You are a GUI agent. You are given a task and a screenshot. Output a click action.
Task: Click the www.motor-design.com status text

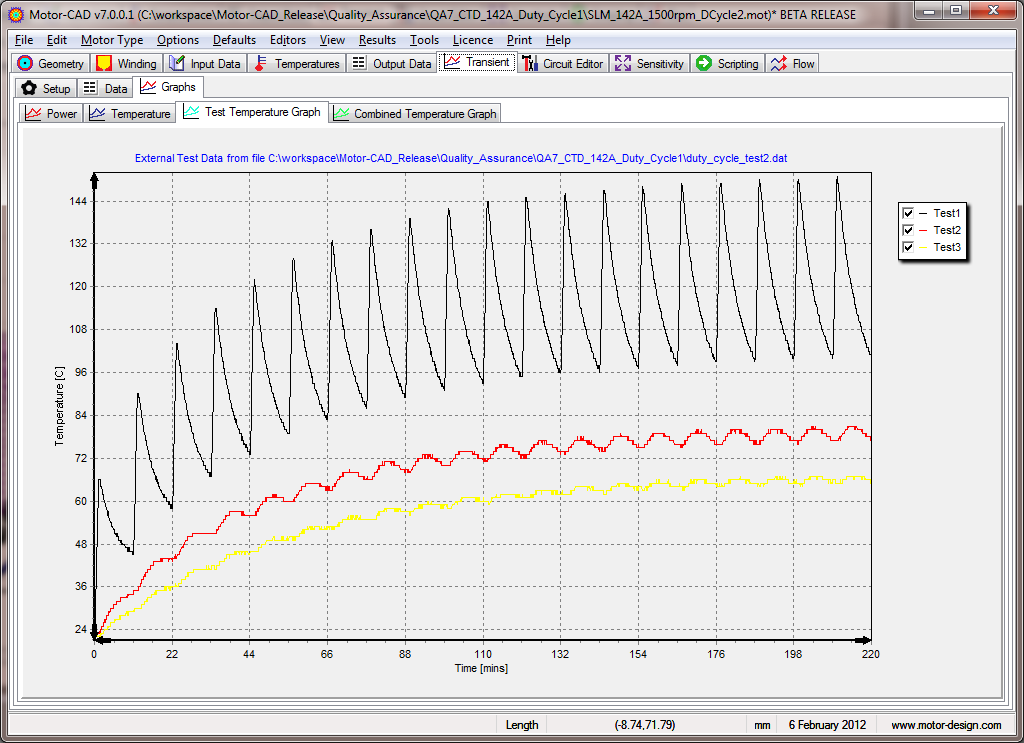(x=946, y=725)
